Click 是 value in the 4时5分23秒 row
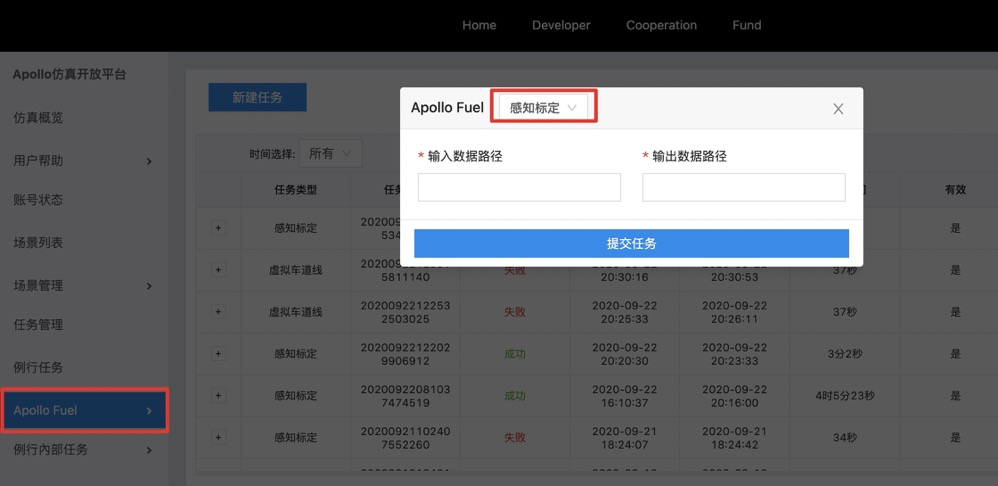The width and height of the screenshot is (998, 486). (x=955, y=396)
